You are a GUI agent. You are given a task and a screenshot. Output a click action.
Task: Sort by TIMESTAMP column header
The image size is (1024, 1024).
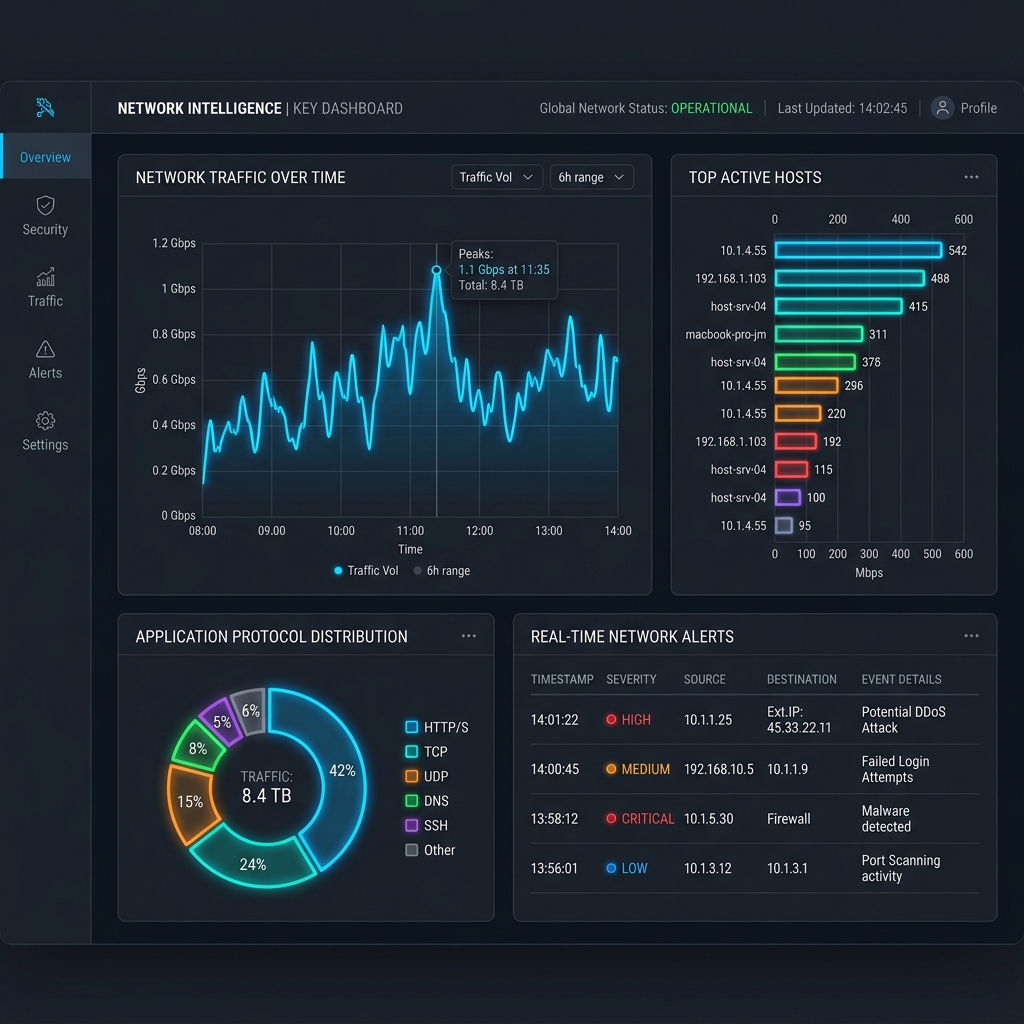click(562, 679)
